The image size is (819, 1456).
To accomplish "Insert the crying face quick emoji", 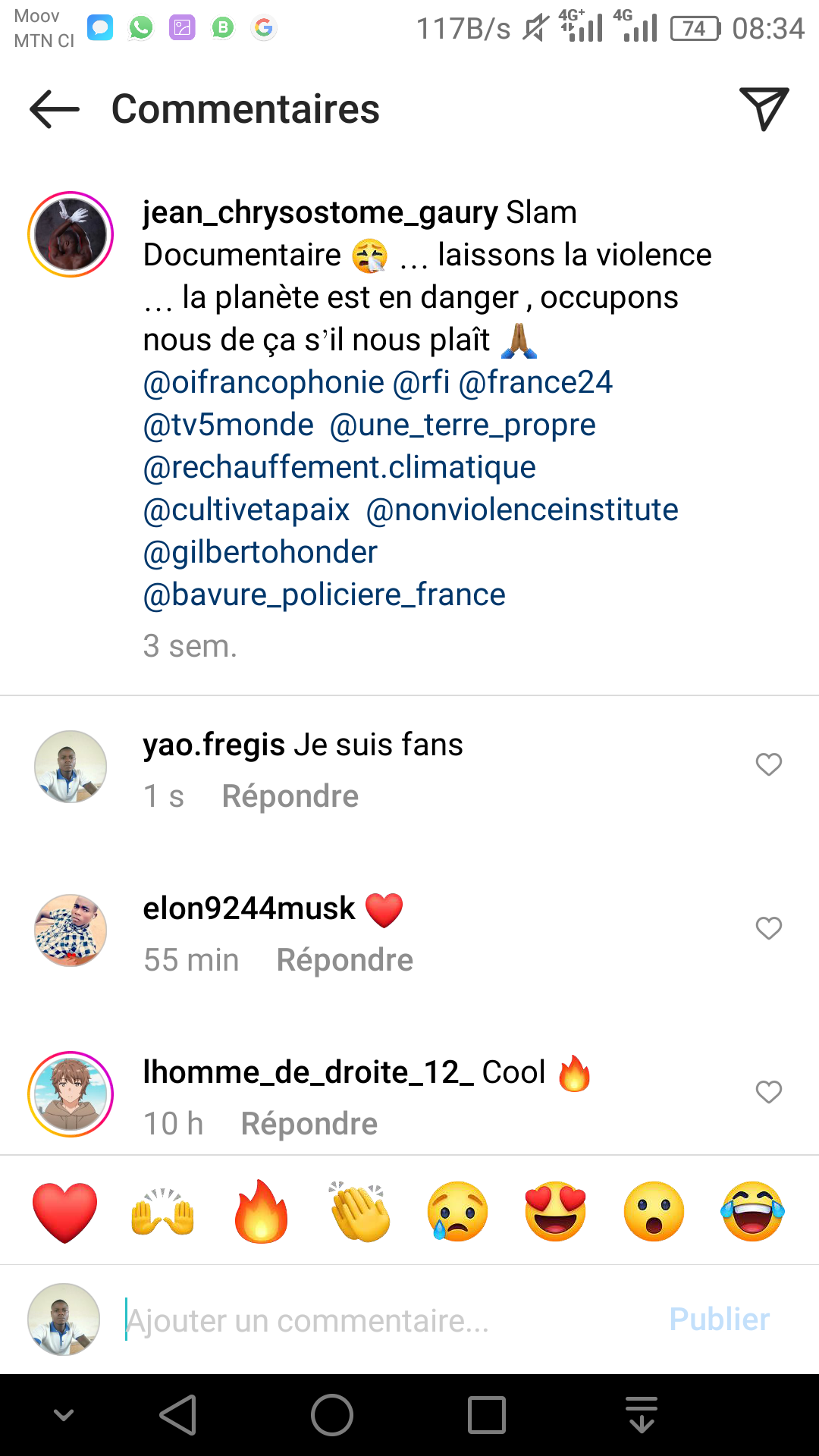I will (457, 1212).
